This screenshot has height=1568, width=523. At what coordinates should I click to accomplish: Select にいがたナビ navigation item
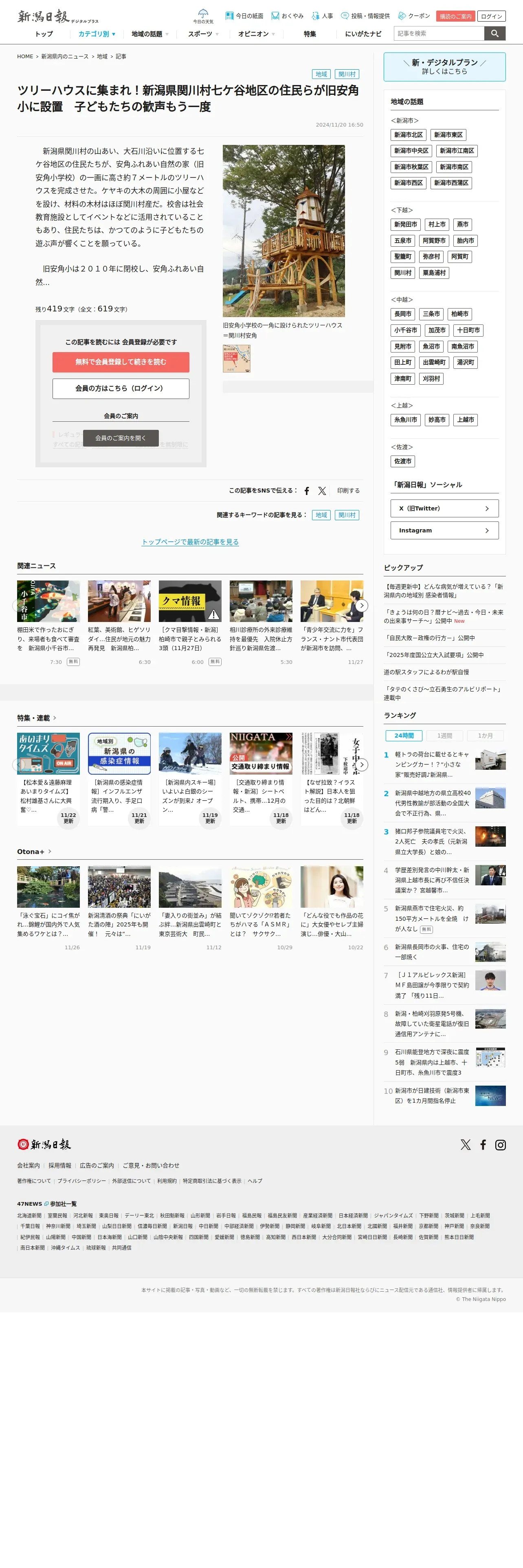pyautogui.click(x=363, y=34)
